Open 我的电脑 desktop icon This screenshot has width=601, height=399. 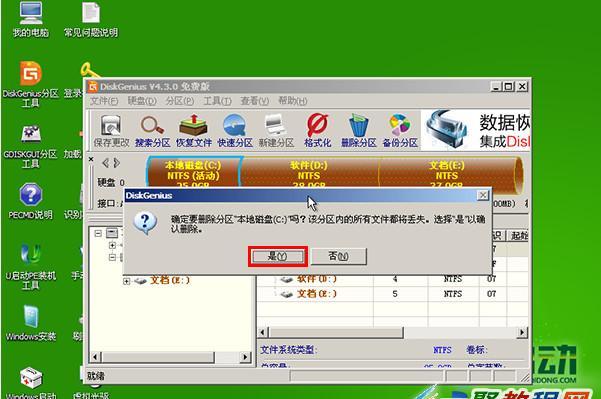coord(31,20)
